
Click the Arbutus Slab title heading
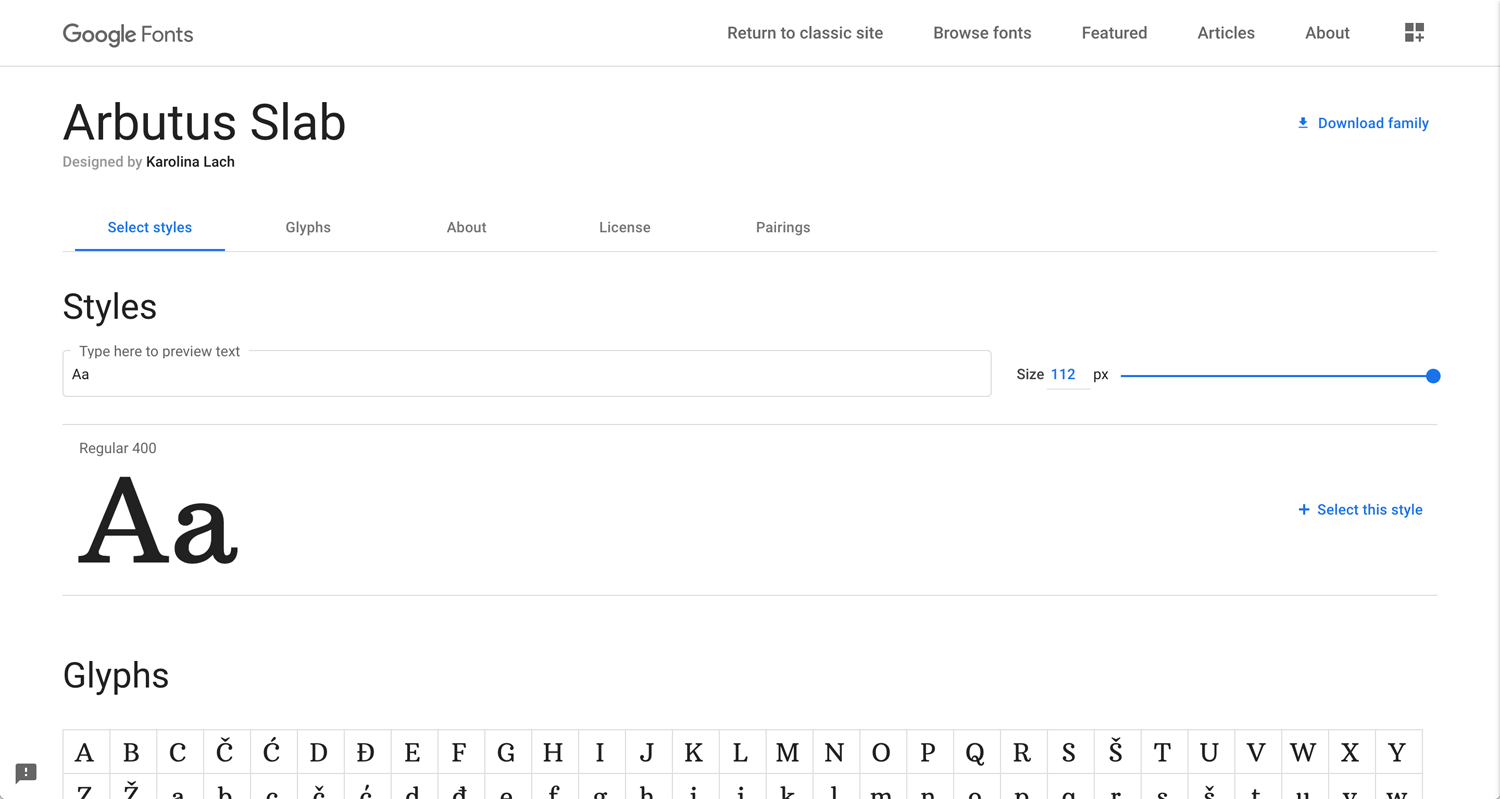click(204, 123)
